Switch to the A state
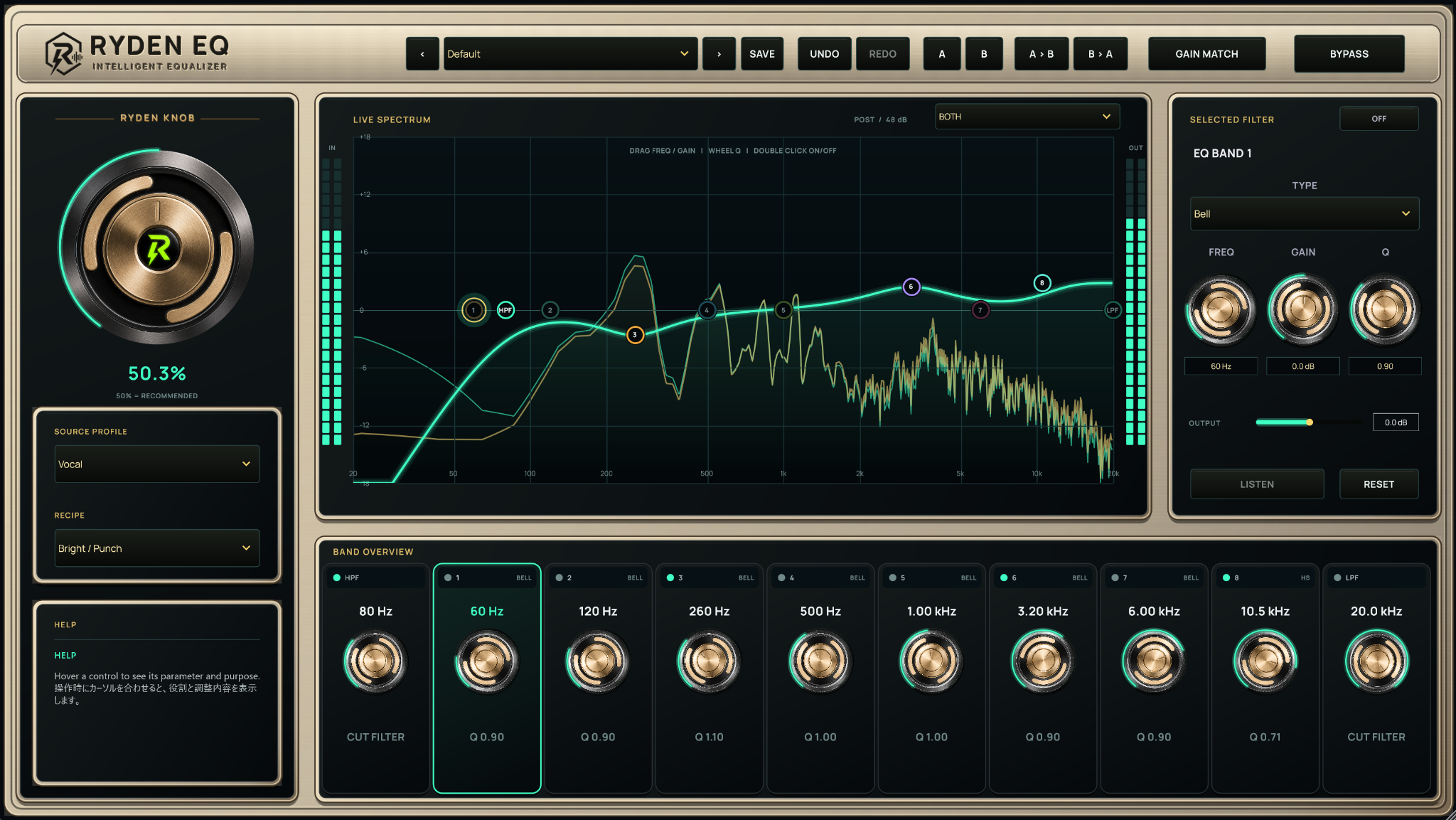The image size is (1456, 820). click(x=942, y=54)
